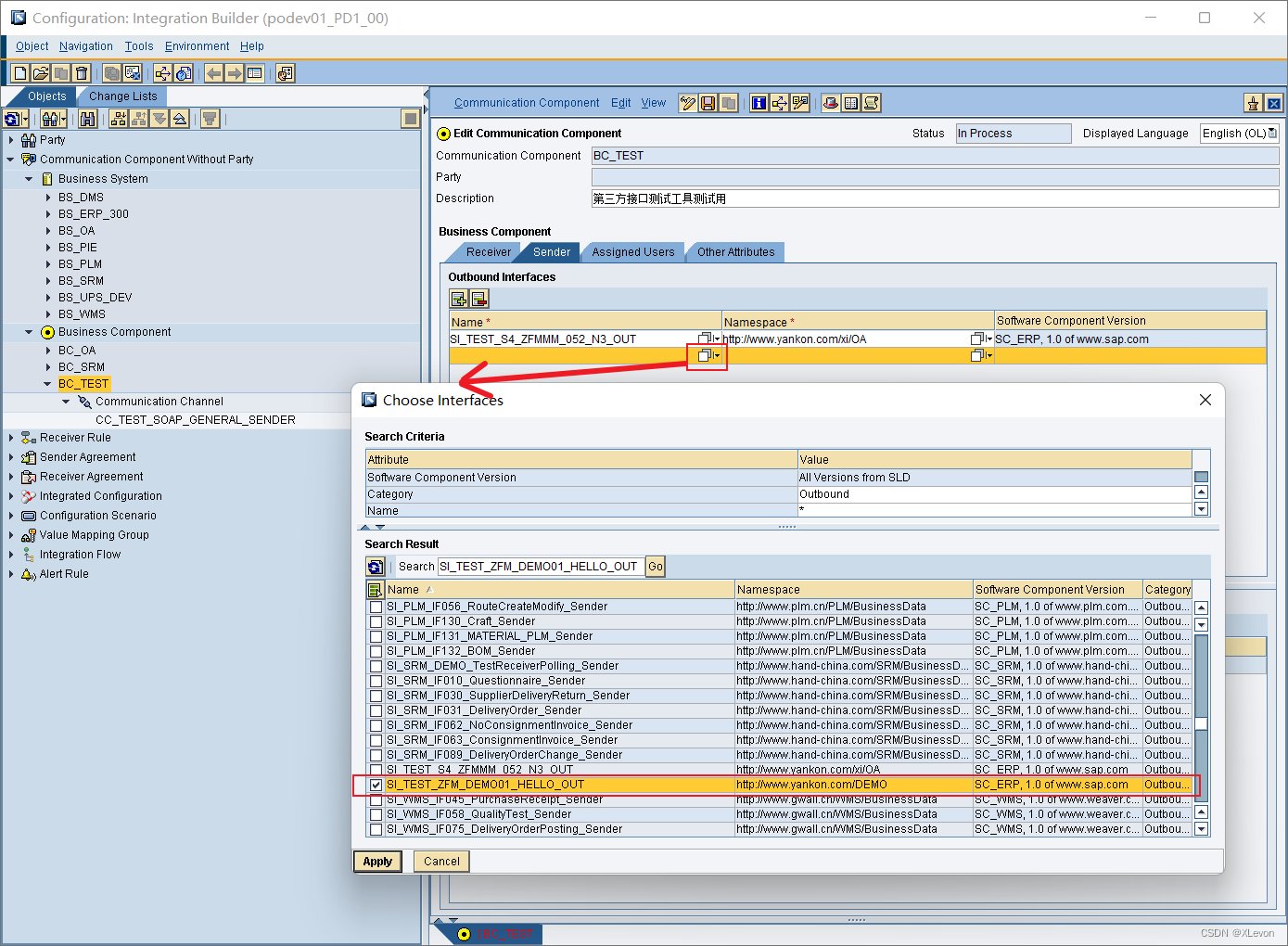The width and height of the screenshot is (1288, 946).
Task: Open the Navigation menu
Action: click(x=86, y=46)
